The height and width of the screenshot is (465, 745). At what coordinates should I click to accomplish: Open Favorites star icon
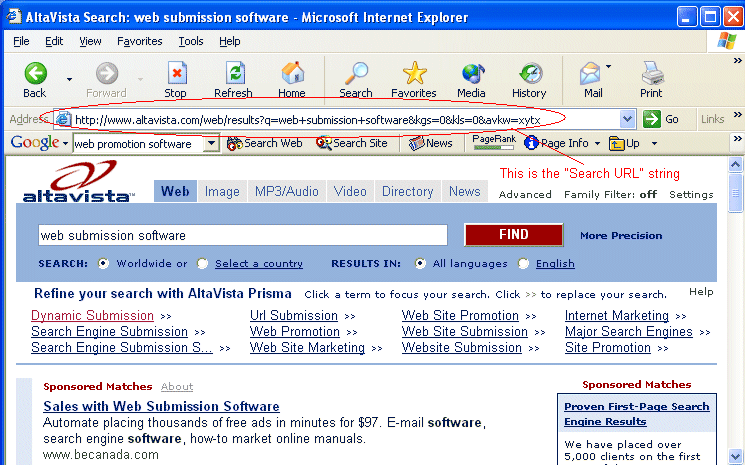coord(414,74)
